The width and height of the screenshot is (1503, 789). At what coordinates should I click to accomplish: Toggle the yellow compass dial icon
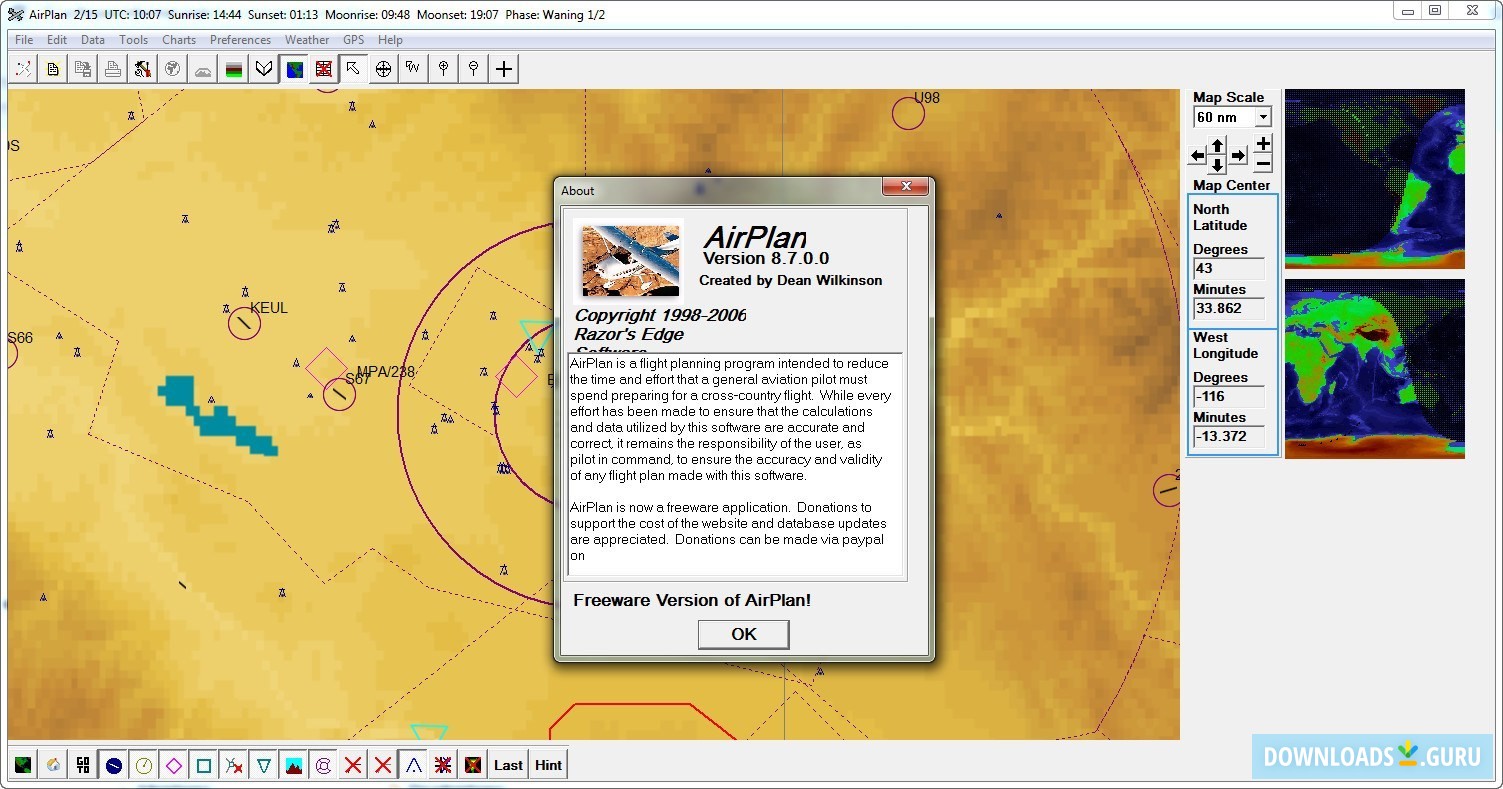143,765
